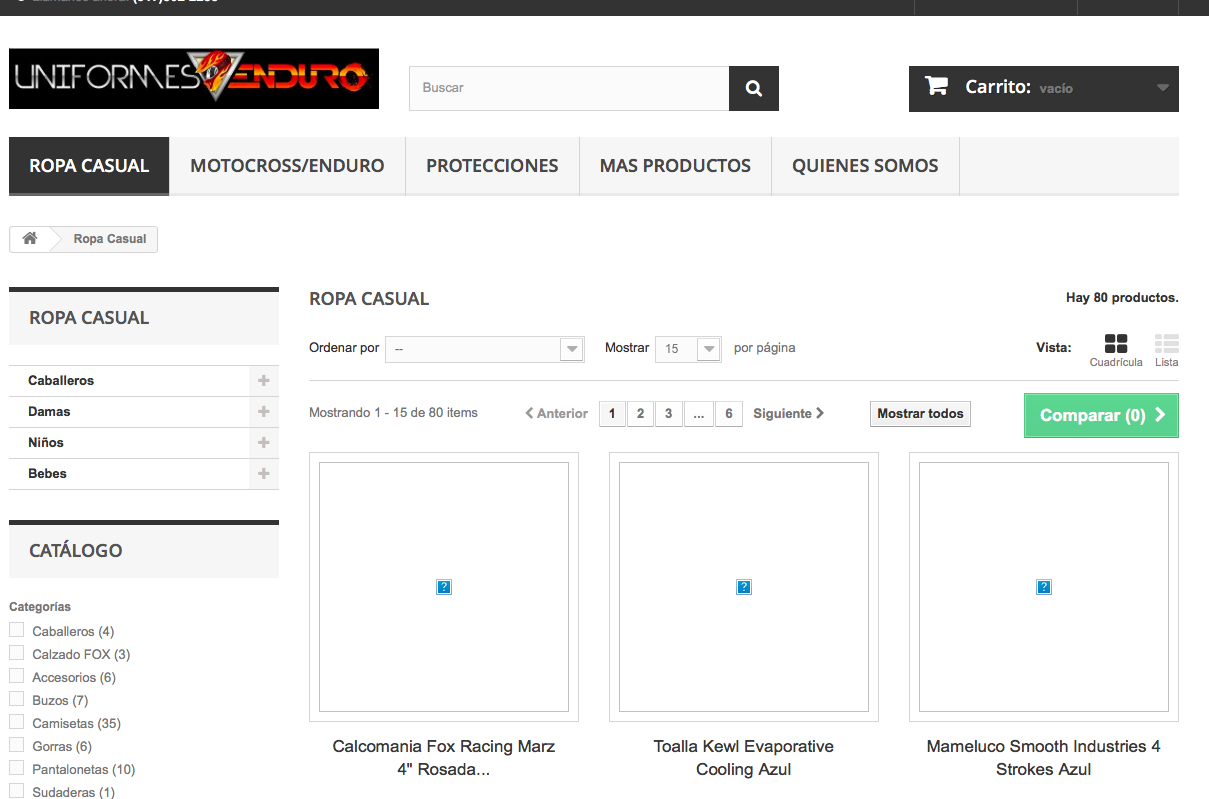Check the Gorras (6) filter
This screenshot has width=1209, height=799.
point(16,745)
